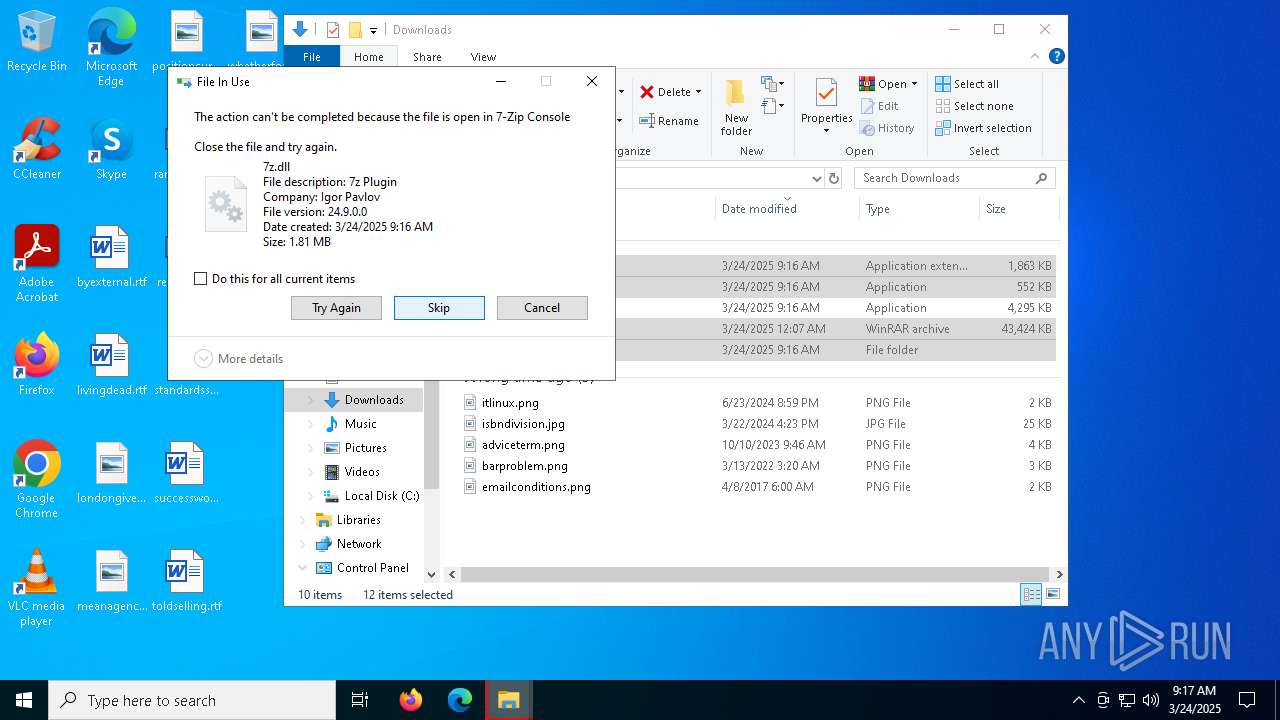
Task: Select the isbndivision.jpg file
Action: point(523,424)
